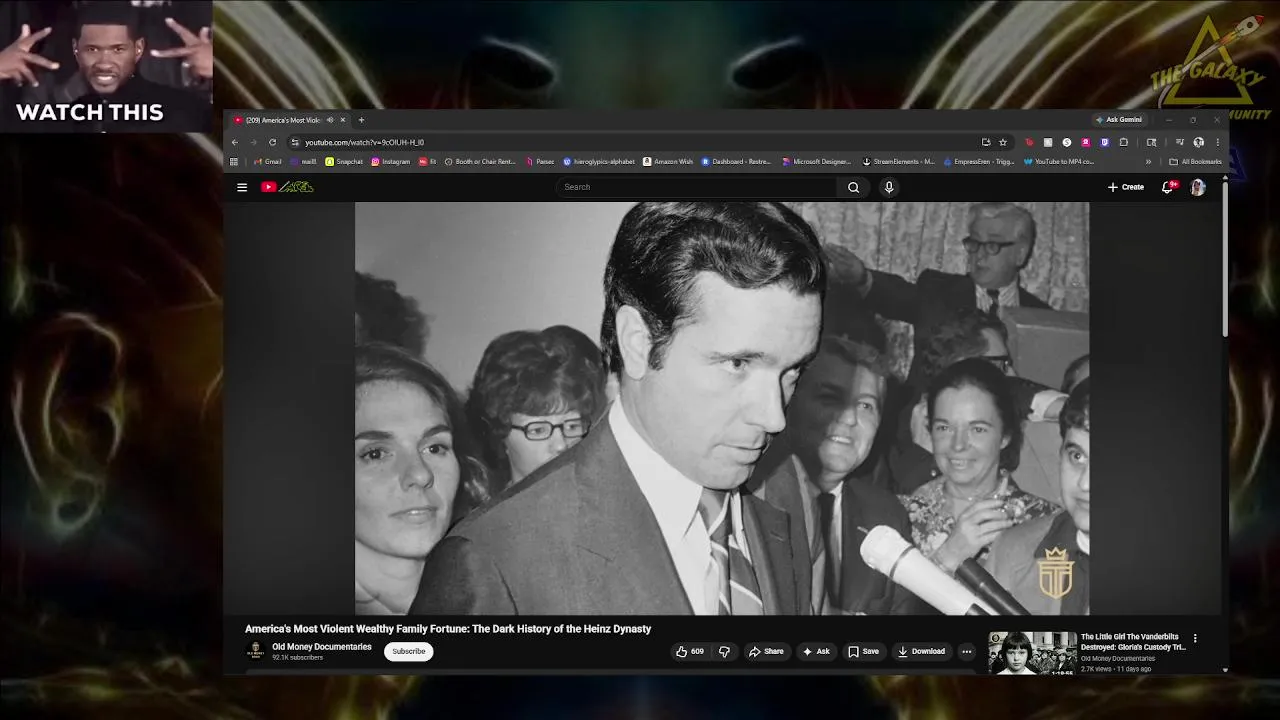1280x720 pixels.
Task: Open the Microsoft Designer bookmark
Action: click(x=816, y=161)
